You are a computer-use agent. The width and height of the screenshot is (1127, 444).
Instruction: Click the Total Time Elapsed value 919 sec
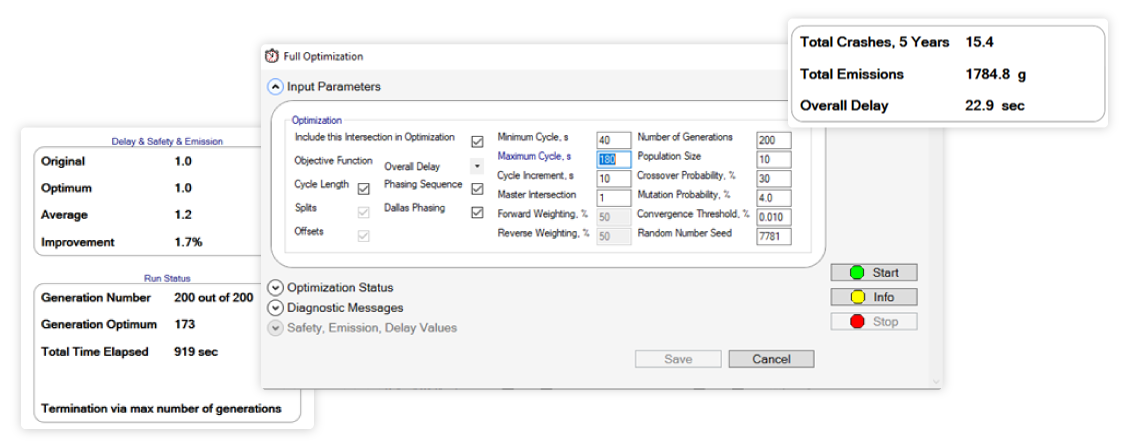point(196,352)
